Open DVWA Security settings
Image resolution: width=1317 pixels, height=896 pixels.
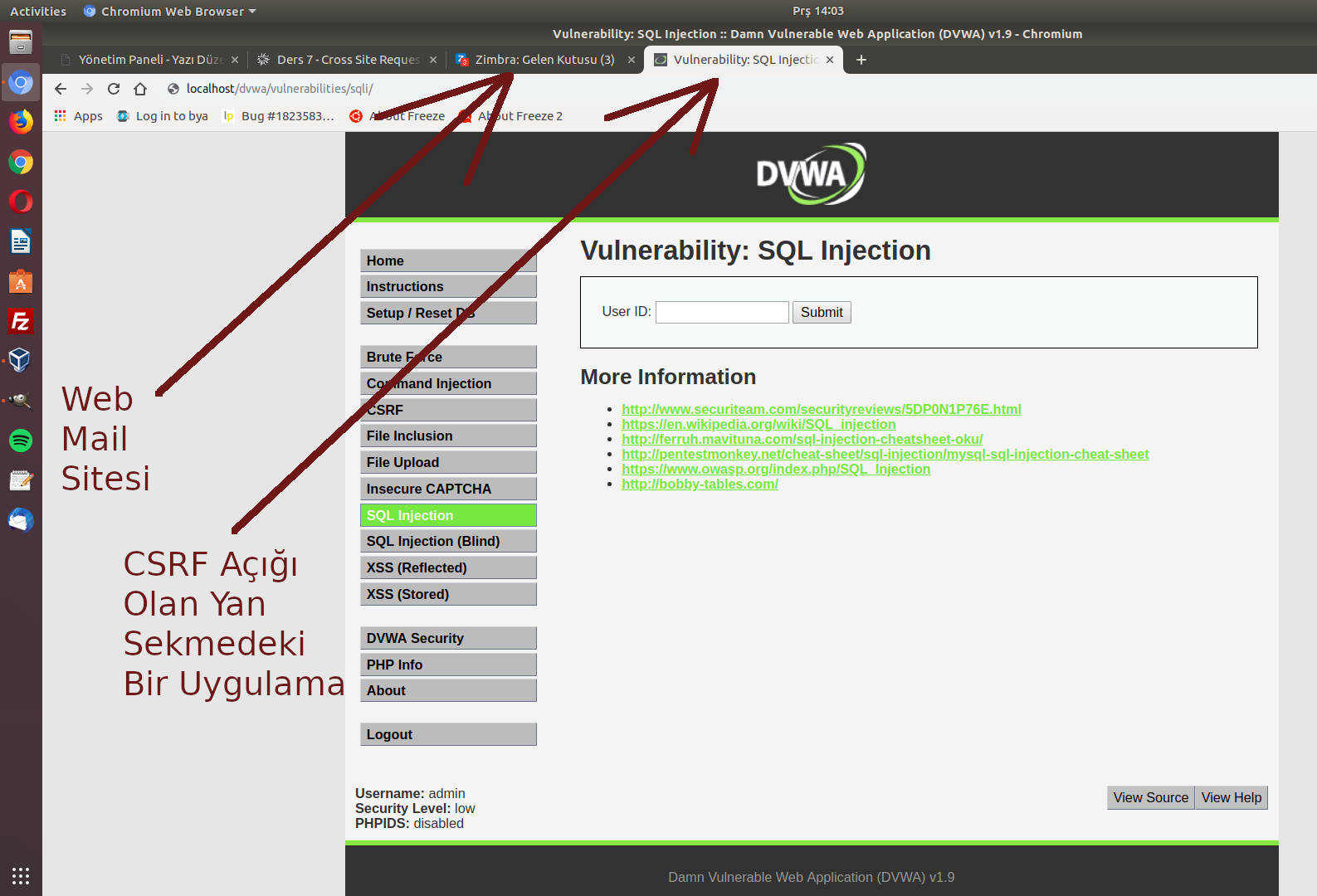448,638
